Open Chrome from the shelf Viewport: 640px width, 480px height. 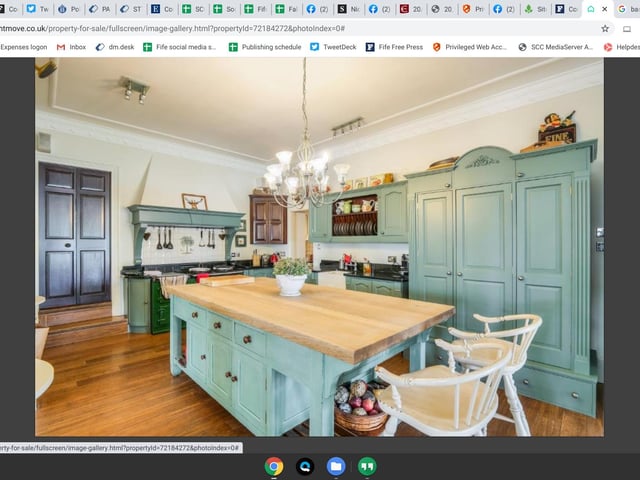click(274, 466)
